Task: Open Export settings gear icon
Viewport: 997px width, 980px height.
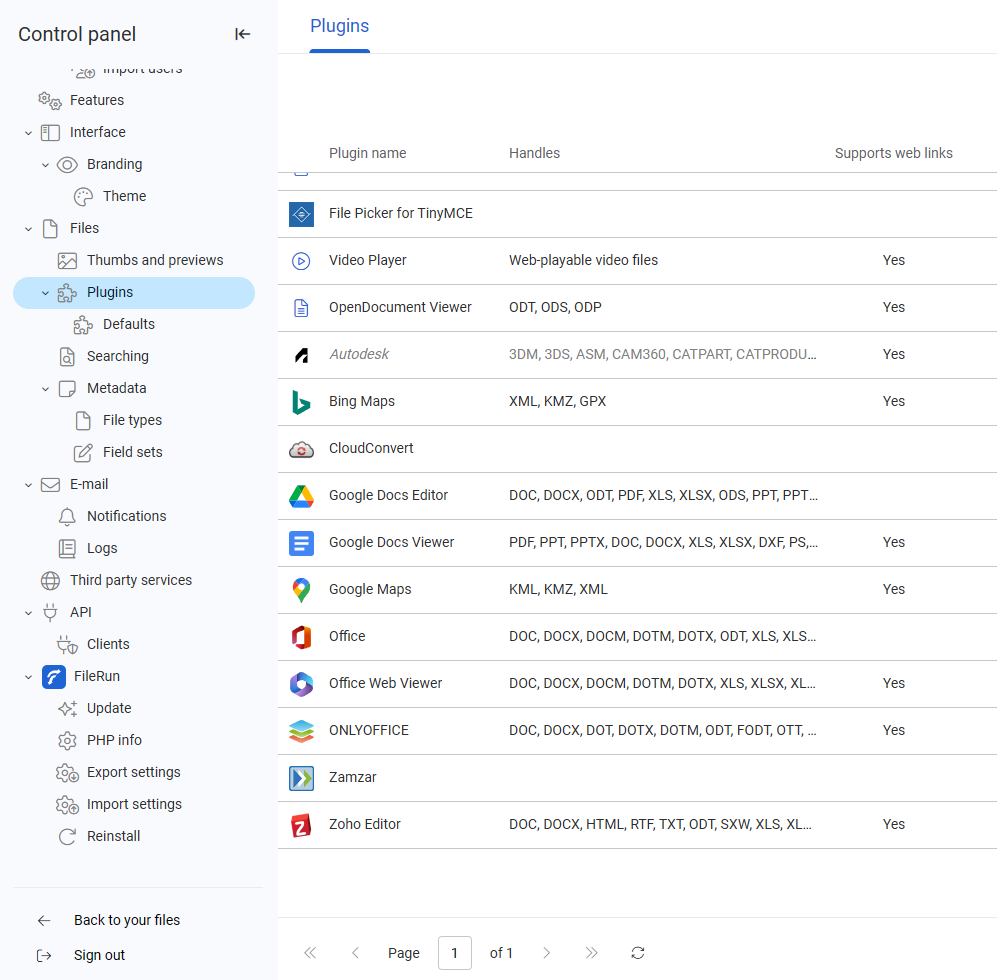Action: (x=67, y=773)
